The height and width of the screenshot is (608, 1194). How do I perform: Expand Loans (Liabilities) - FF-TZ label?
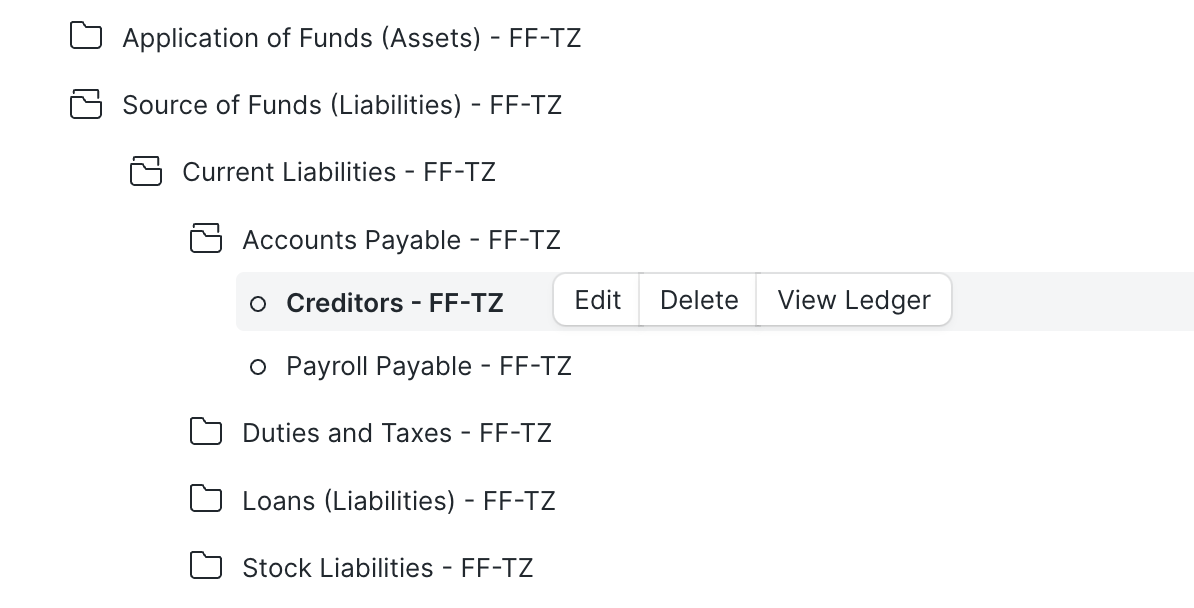(x=399, y=501)
